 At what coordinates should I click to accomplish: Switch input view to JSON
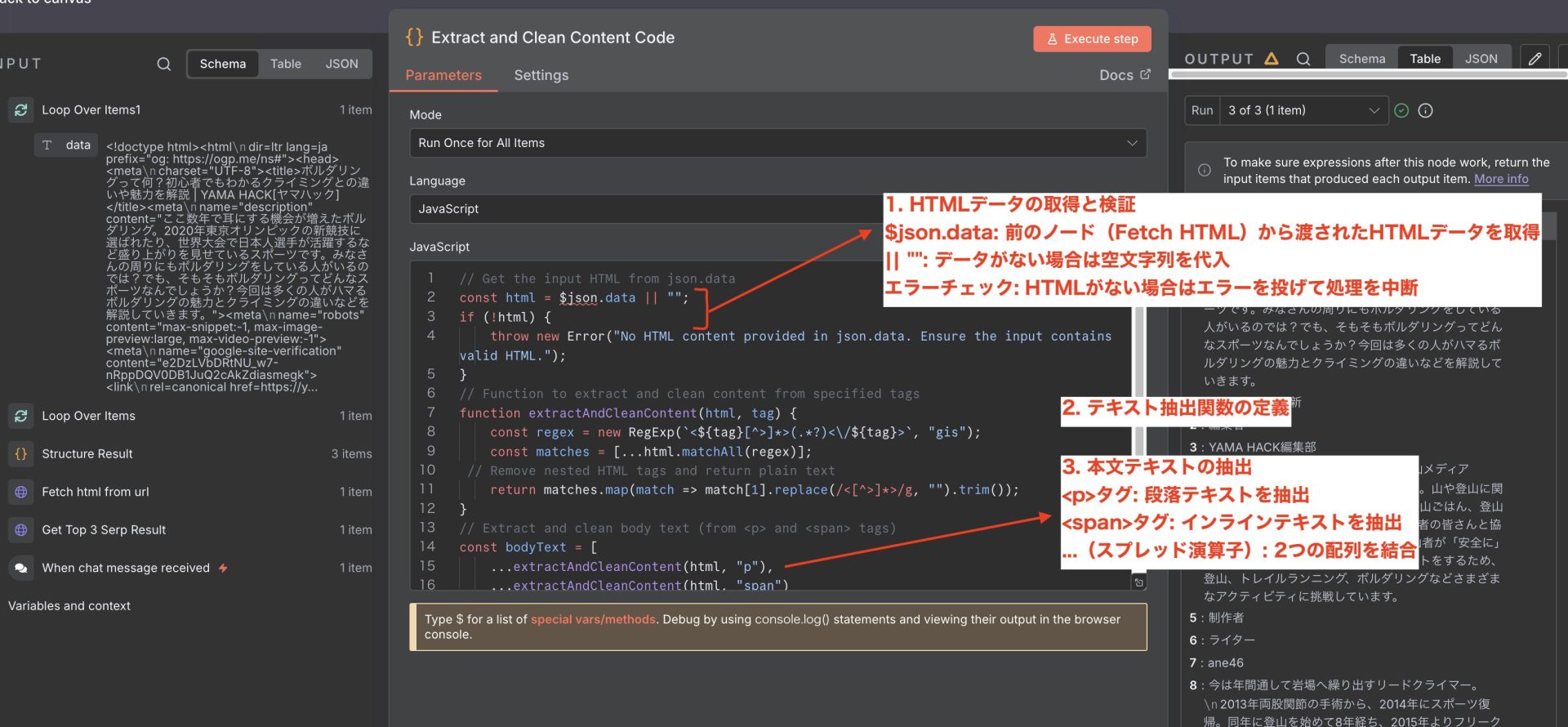[x=341, y=64]
